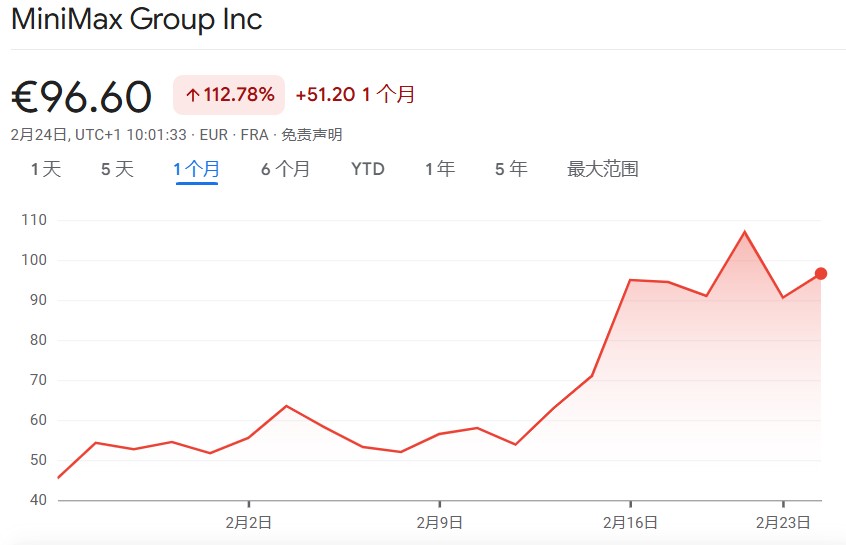Click the MiniMax Group Inc title
Viewport: 846px width, 545px height.
pos(136,20)
